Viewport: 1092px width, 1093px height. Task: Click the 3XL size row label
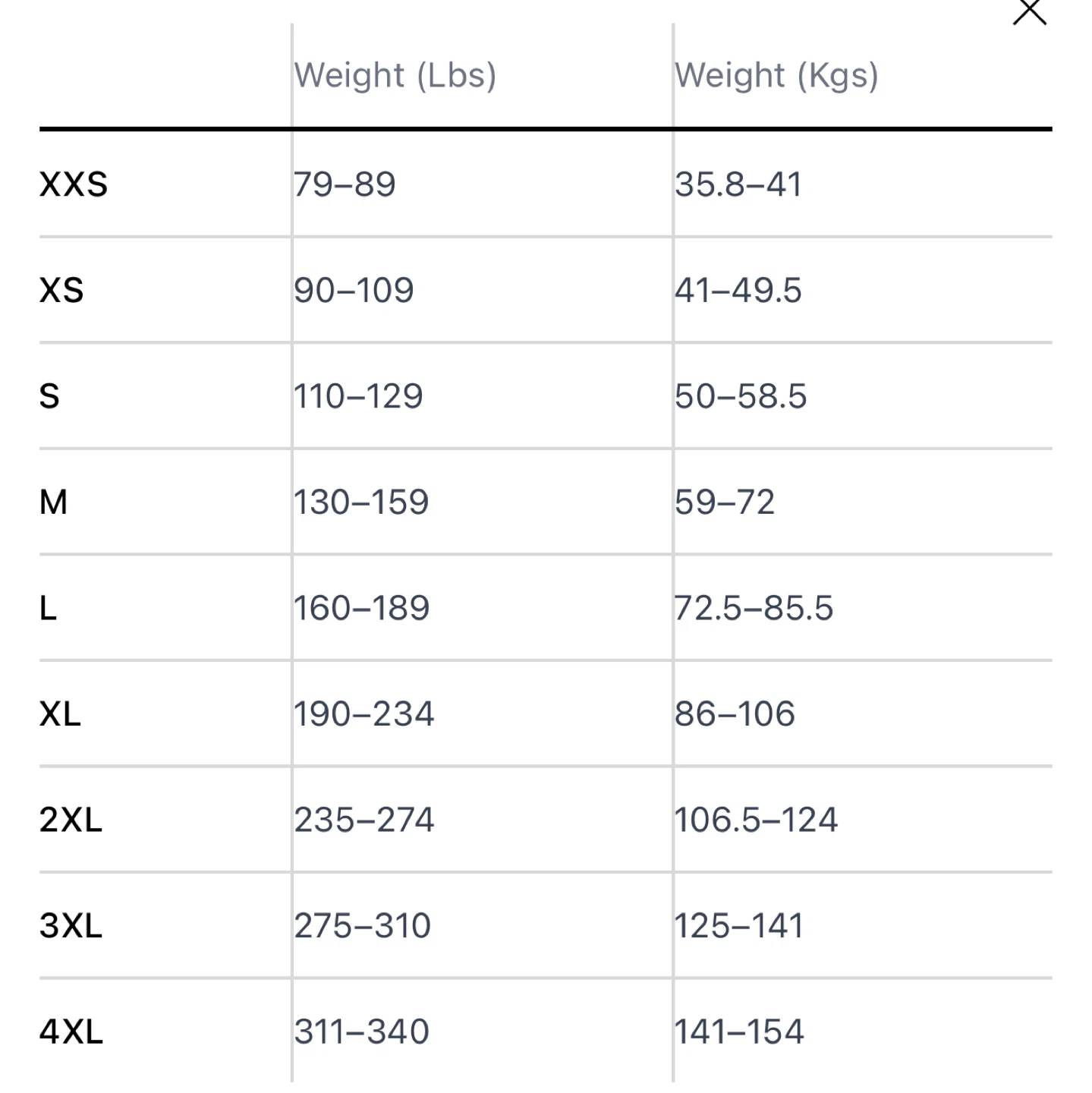point(71,926)
